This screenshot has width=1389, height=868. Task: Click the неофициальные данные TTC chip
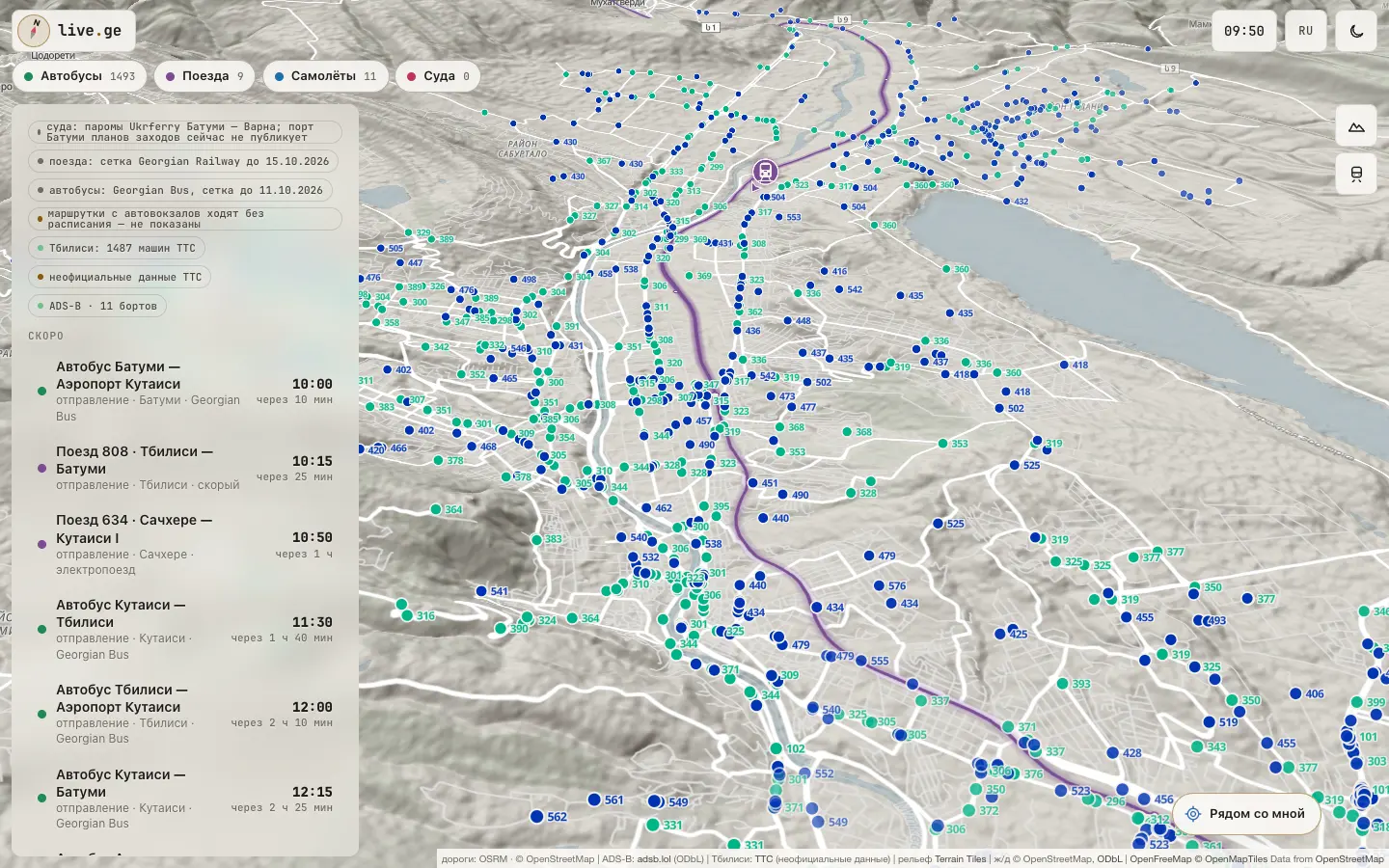click(120, 277)
